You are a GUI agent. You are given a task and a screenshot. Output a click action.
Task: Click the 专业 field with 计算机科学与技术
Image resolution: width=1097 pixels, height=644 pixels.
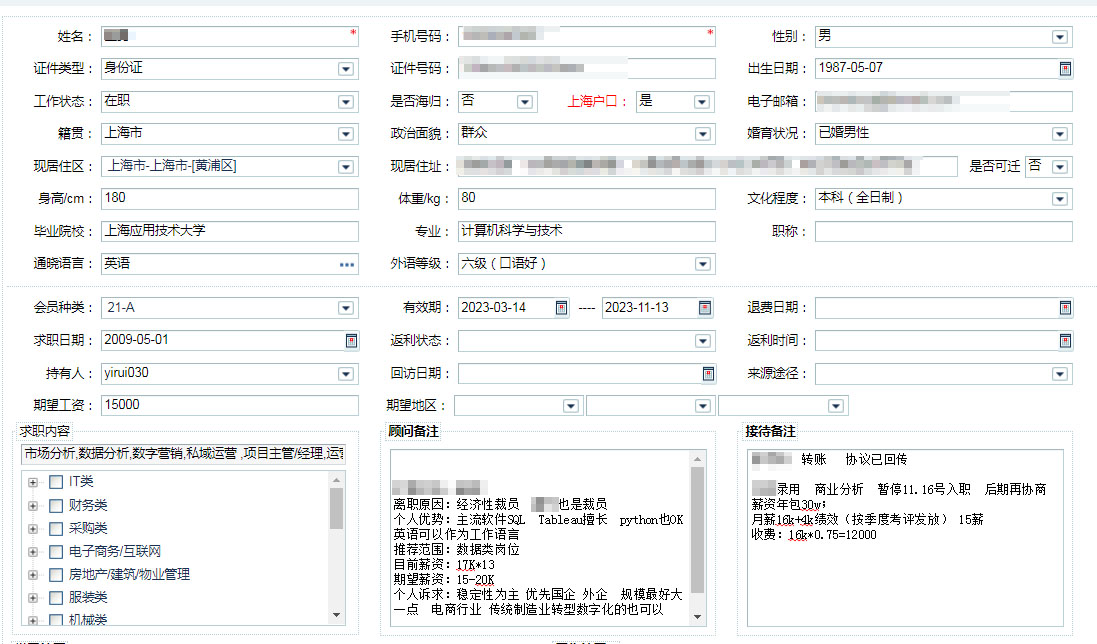point(586,231)
